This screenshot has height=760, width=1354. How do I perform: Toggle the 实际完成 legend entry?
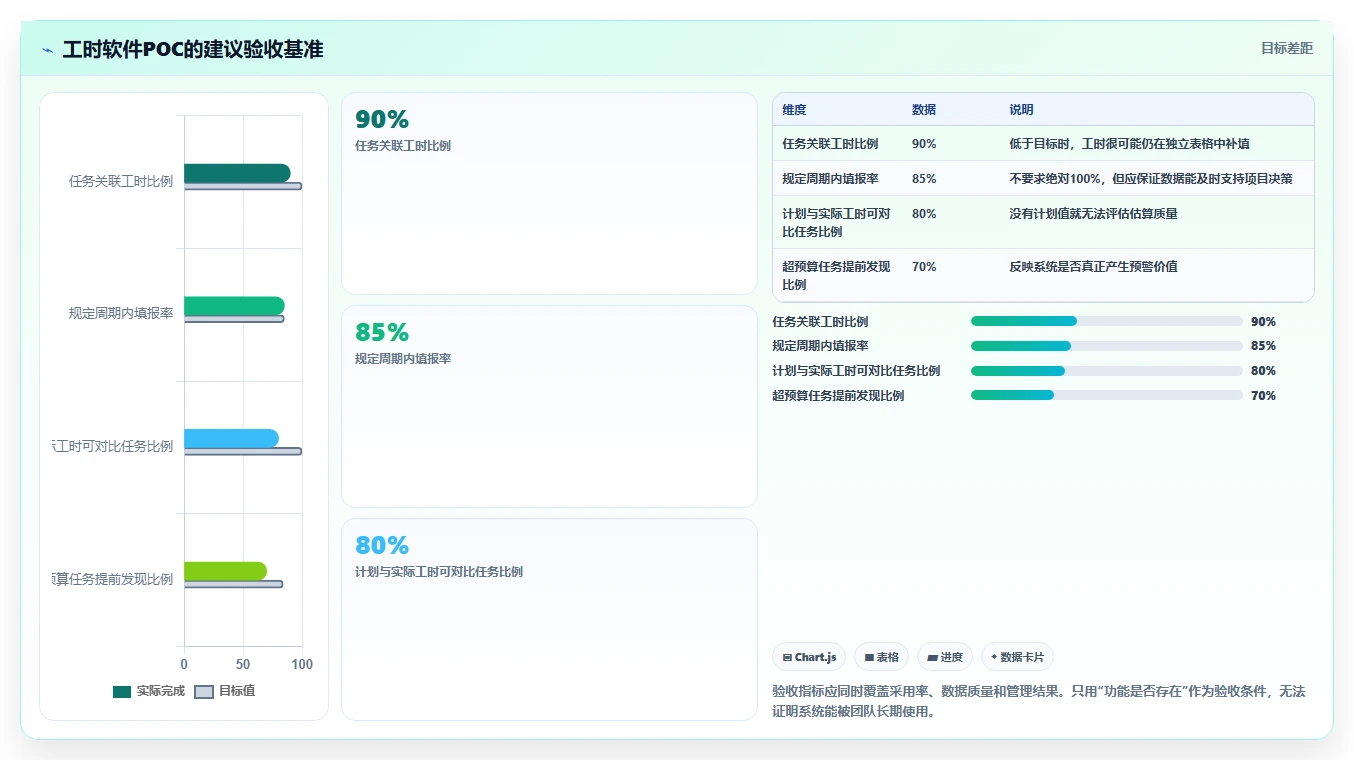tap(149, 691)
